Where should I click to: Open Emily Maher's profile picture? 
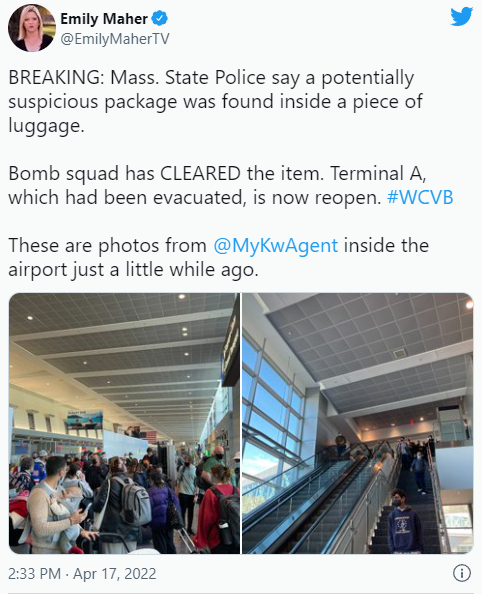point(32,28)
